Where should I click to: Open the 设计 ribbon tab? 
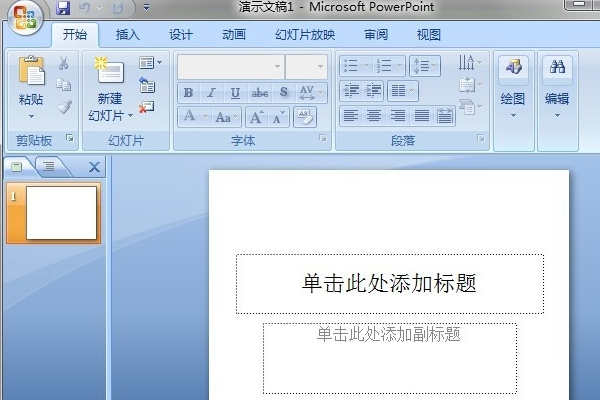(181, 35)
